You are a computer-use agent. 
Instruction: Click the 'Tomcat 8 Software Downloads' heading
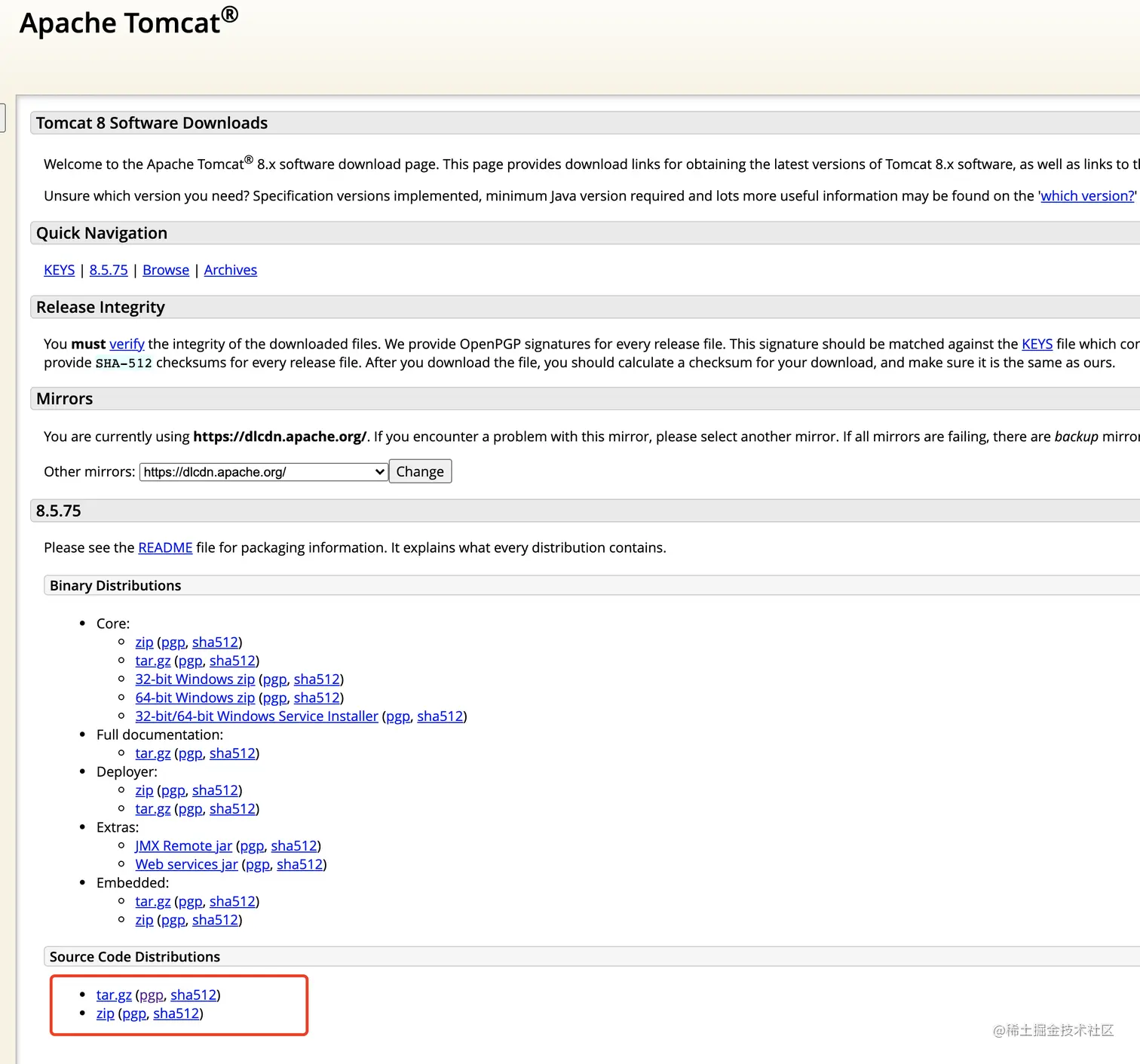(152, 123)
